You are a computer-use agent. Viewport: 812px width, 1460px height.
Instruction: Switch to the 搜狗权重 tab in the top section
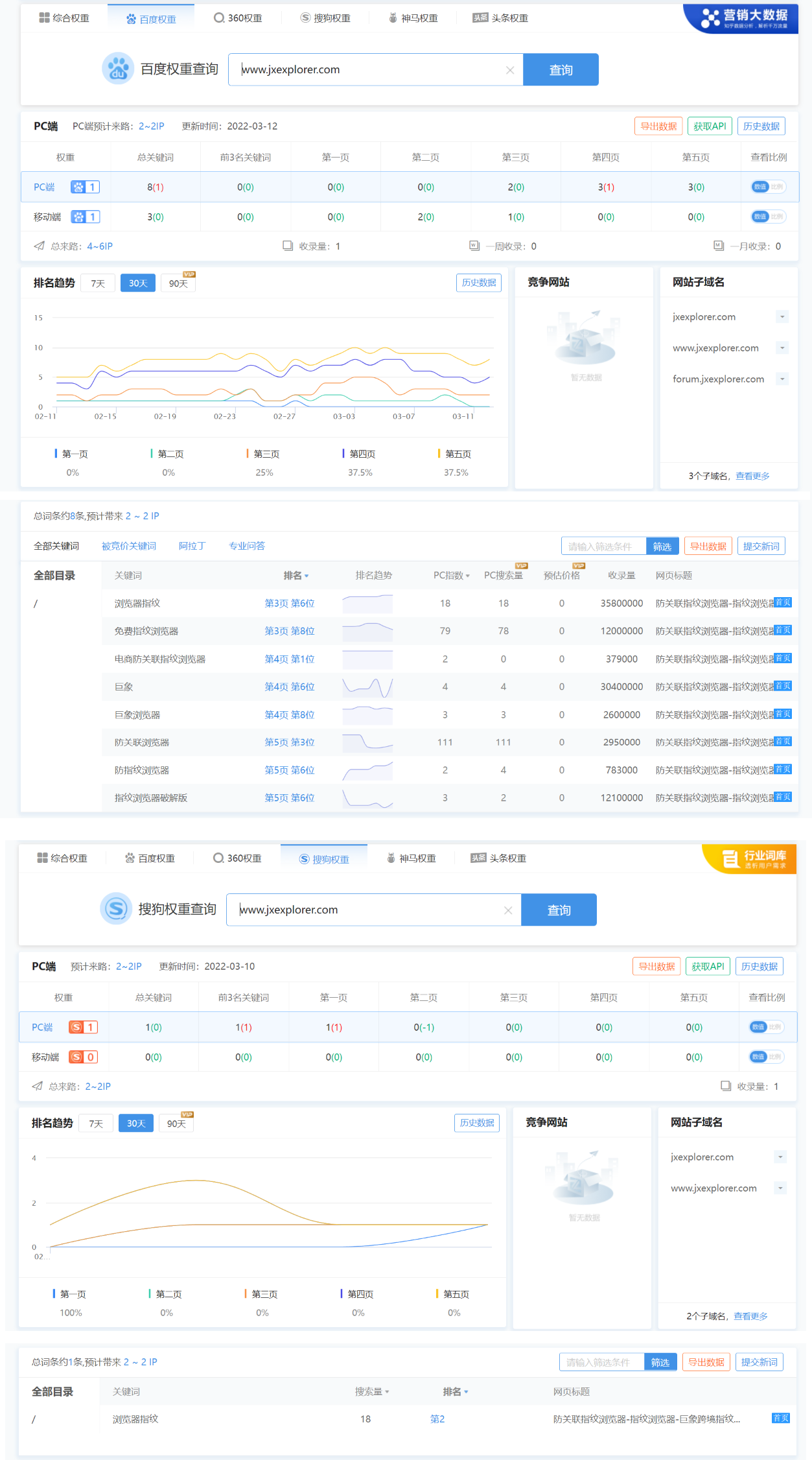point(325,18)
